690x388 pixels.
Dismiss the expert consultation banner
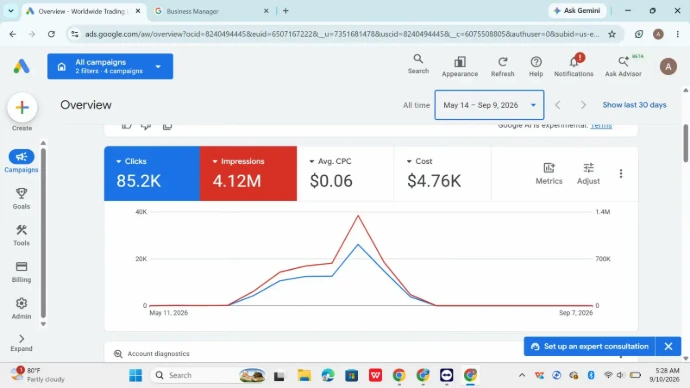(668, 346)
